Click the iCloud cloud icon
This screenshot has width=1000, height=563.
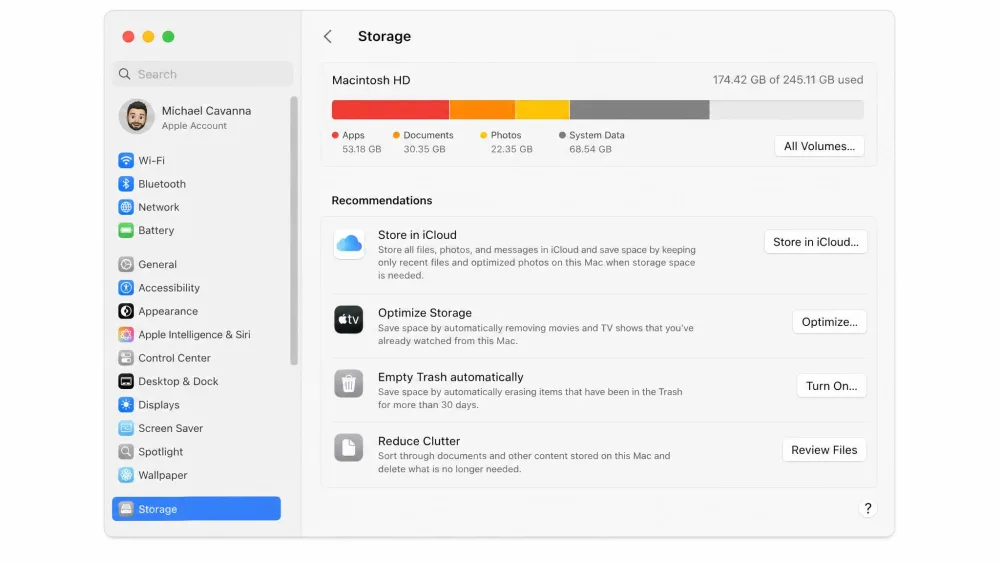pos(349,244)
